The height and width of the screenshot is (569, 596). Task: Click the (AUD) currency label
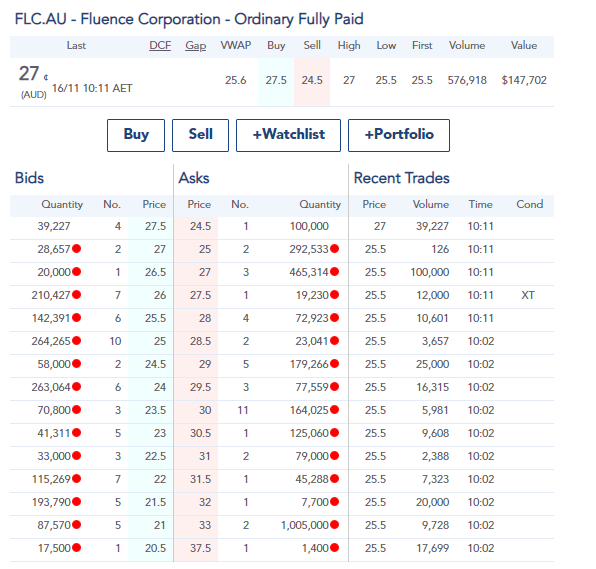pos(33,94)
